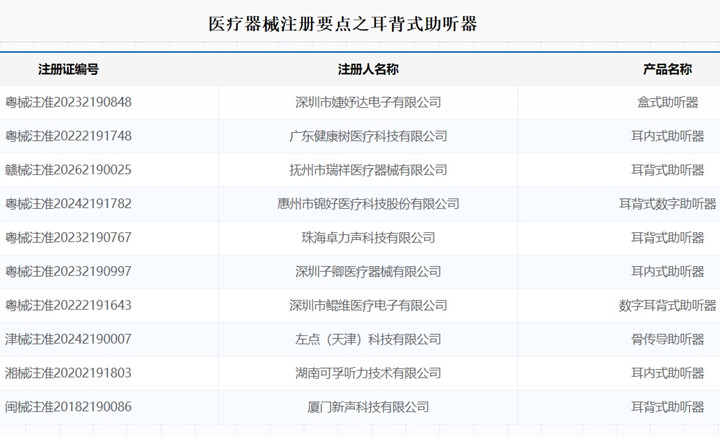720x436 pixels.
Task: Click product name 耳背式数字助听器
Action: [668, 203]
